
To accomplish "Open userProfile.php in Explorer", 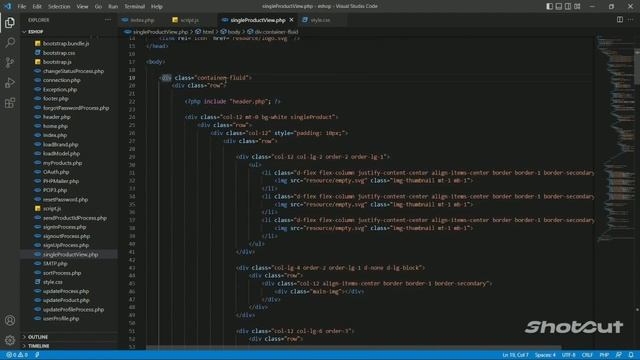I will click(x=61, y=318).
